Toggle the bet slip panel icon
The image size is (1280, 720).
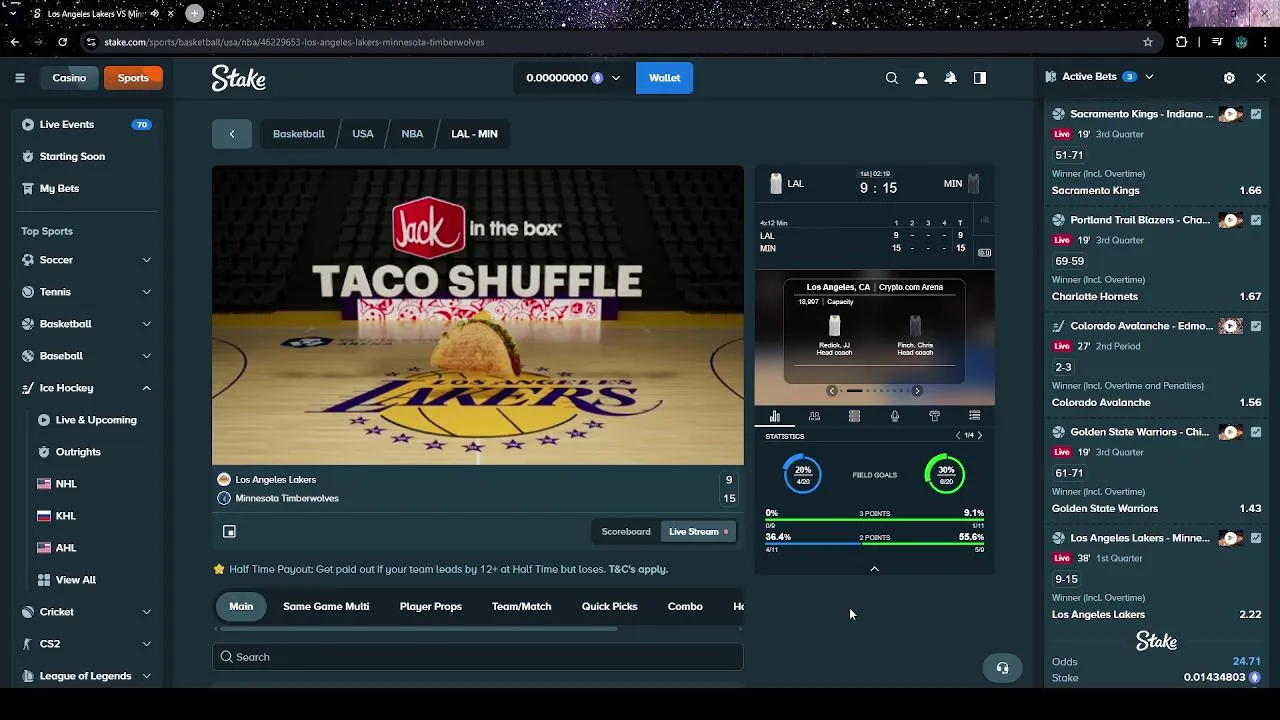pos(980,78)
